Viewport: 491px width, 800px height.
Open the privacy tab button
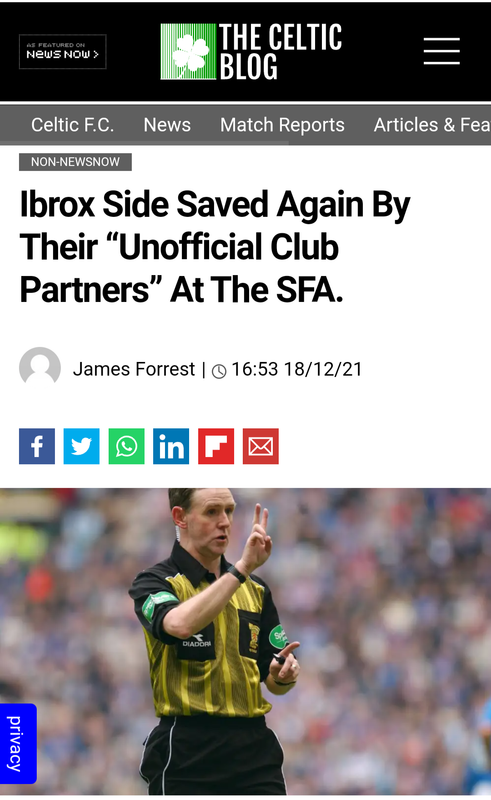tap(18, 743)
